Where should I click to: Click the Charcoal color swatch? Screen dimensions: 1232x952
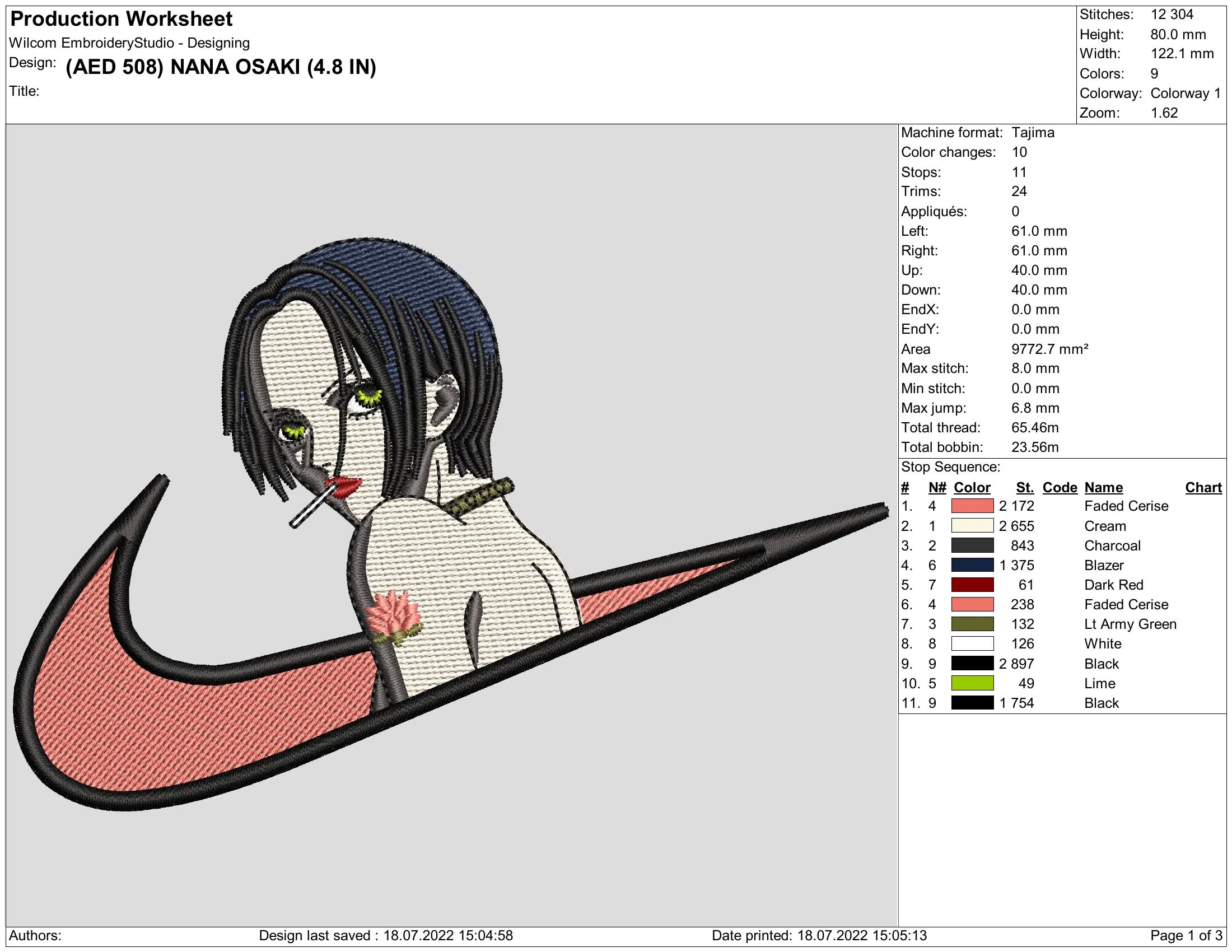(x=972, y=545)
